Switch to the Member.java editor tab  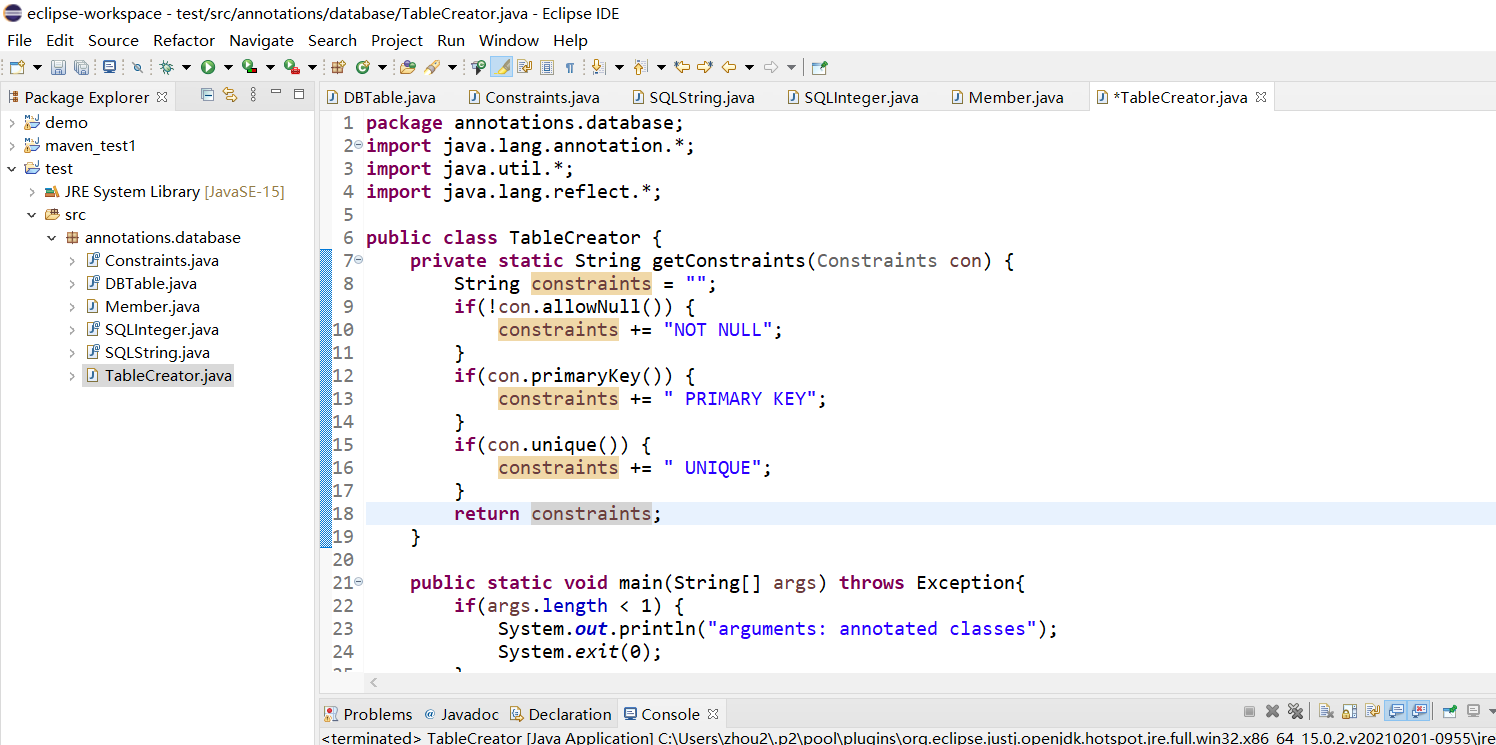point(1015,97)
